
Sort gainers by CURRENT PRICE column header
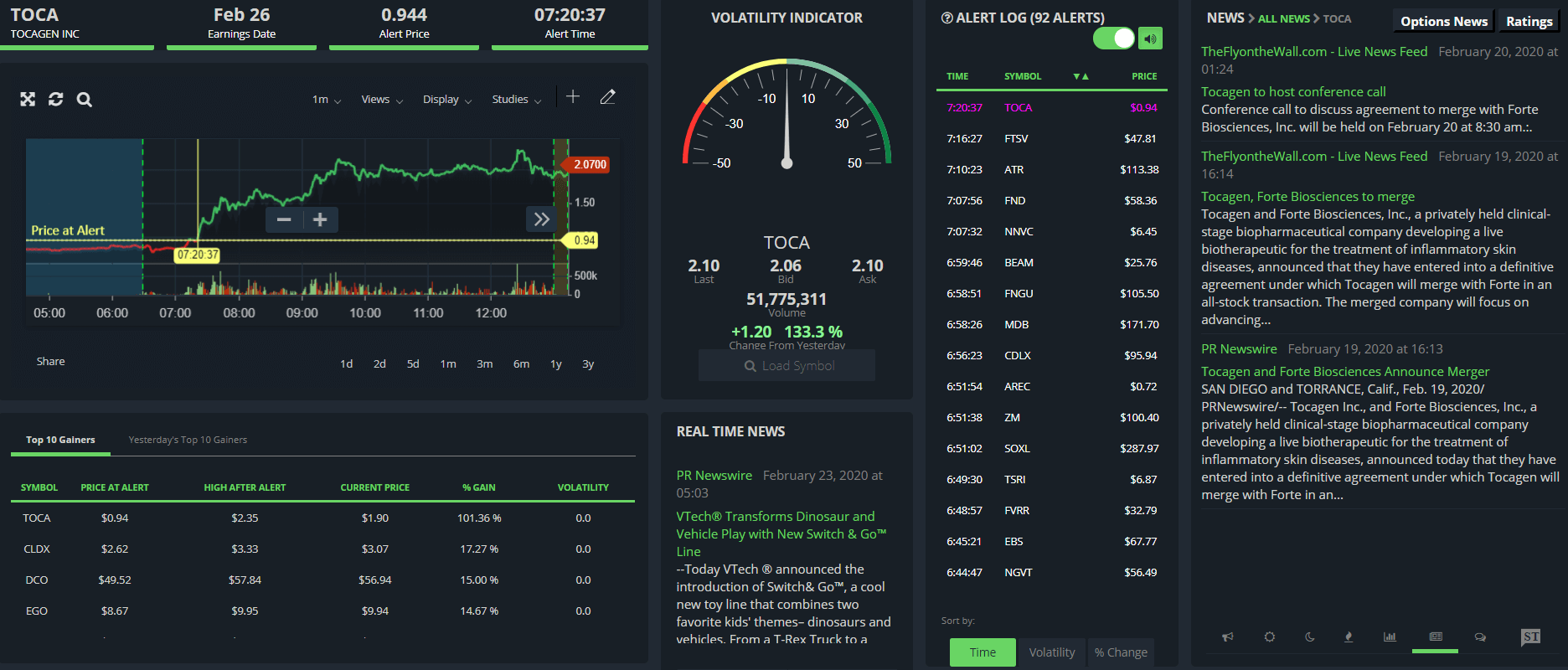point(374,487)
